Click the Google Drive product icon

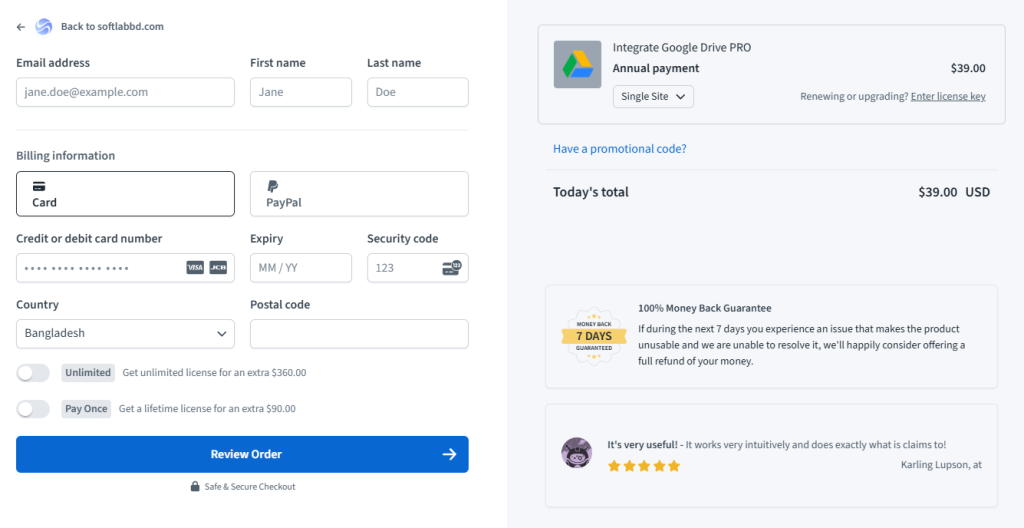[577, 65]
